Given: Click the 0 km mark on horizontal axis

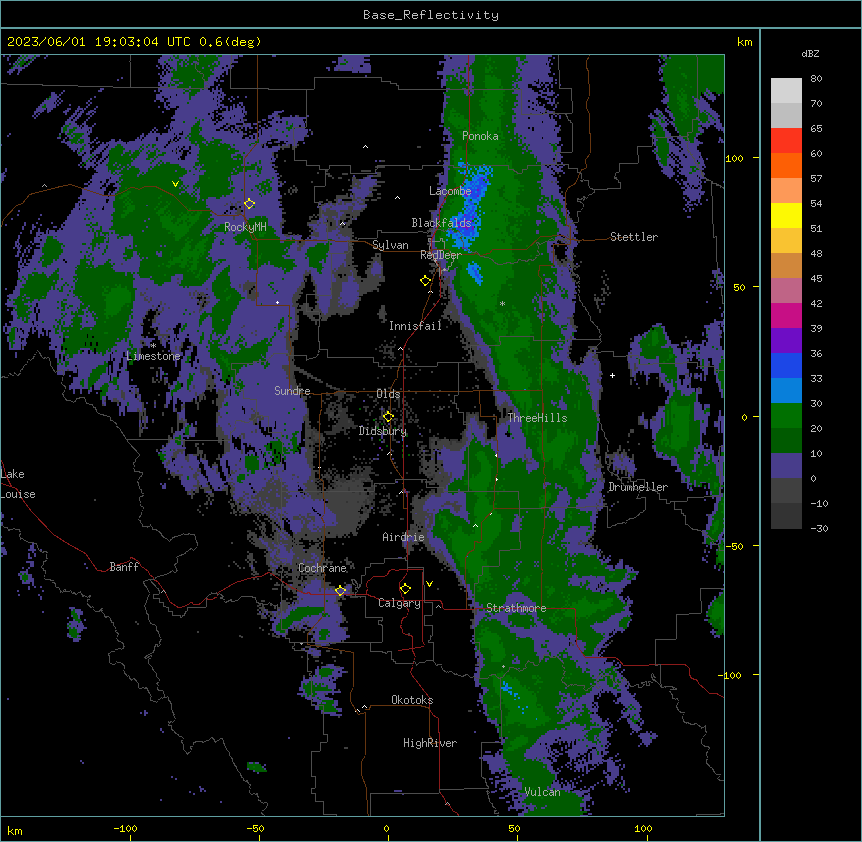Looking at the screenshot, I should (x=386, y=828).
